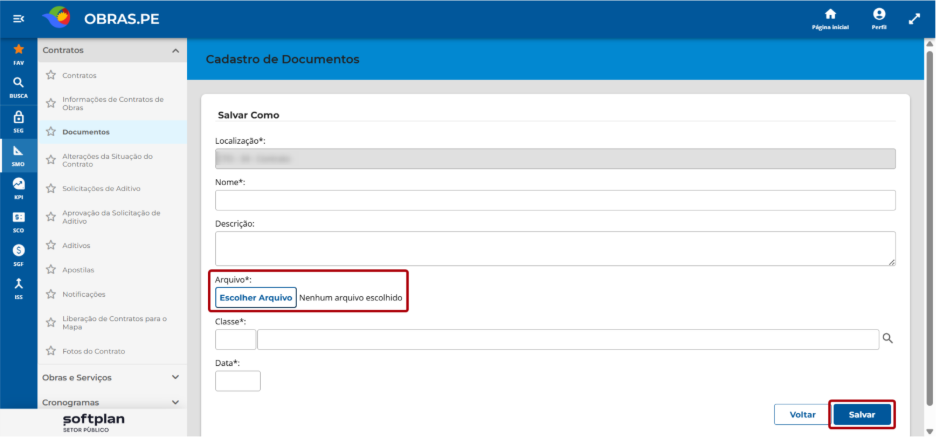The height and width of the screenshot is (438, 936).
Task: Toggle fullscreen with the expand arrows icon
Action: pos(914,19)
